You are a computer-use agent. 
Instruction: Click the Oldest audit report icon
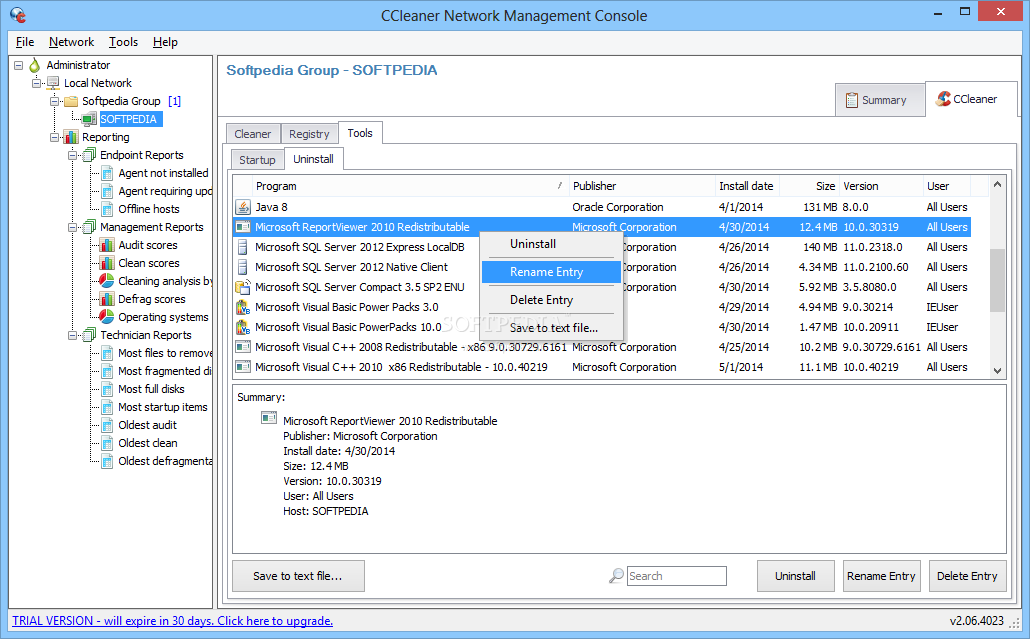[x=107, y=425]
